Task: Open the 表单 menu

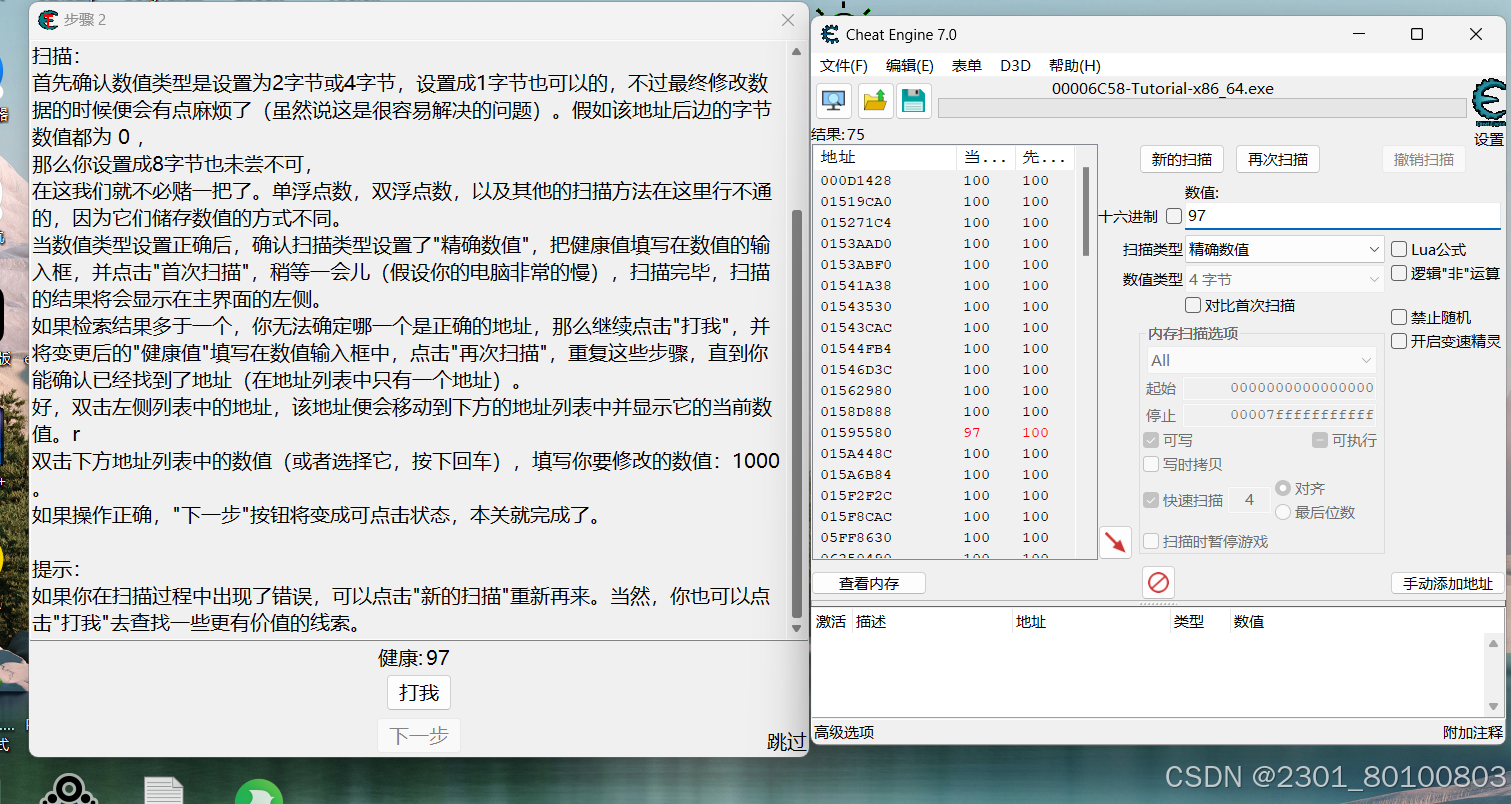Action: 966,65
